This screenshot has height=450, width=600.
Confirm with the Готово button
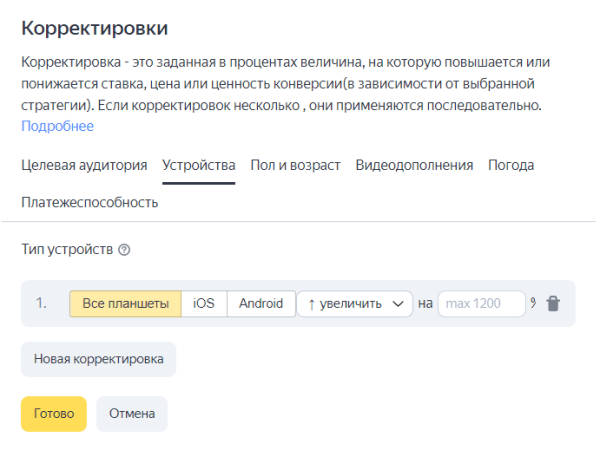coord(54,414)
